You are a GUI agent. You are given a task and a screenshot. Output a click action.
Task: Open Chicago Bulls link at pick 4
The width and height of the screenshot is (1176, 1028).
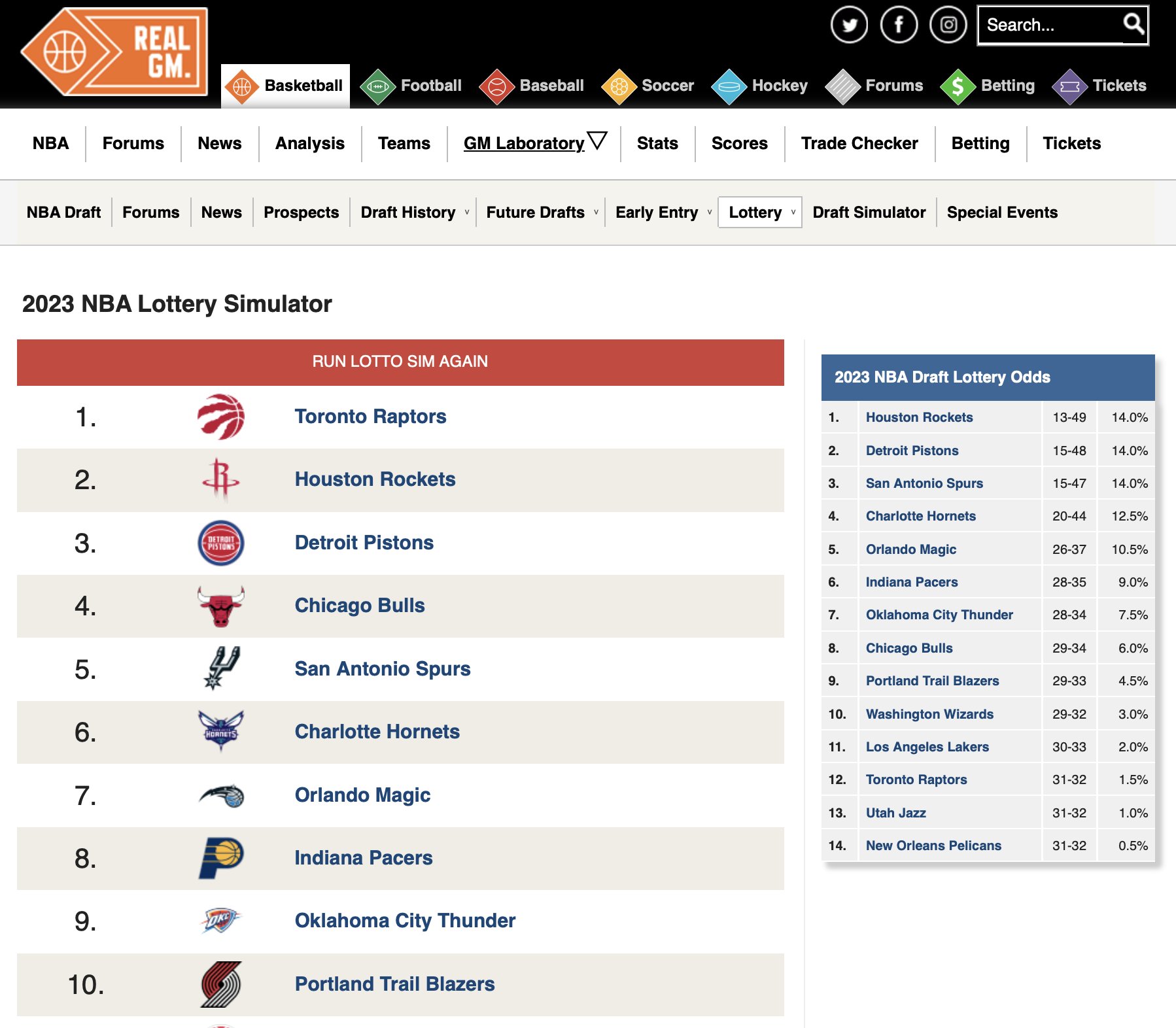[x=360, y=606]
